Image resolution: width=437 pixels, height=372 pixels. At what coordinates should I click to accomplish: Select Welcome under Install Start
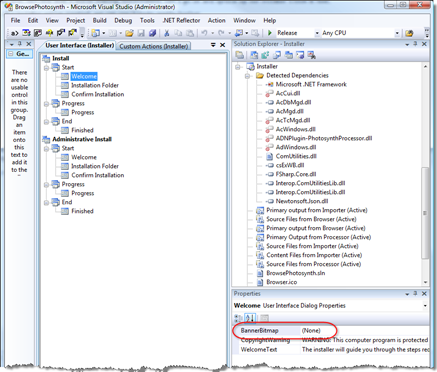coord(84,76)
